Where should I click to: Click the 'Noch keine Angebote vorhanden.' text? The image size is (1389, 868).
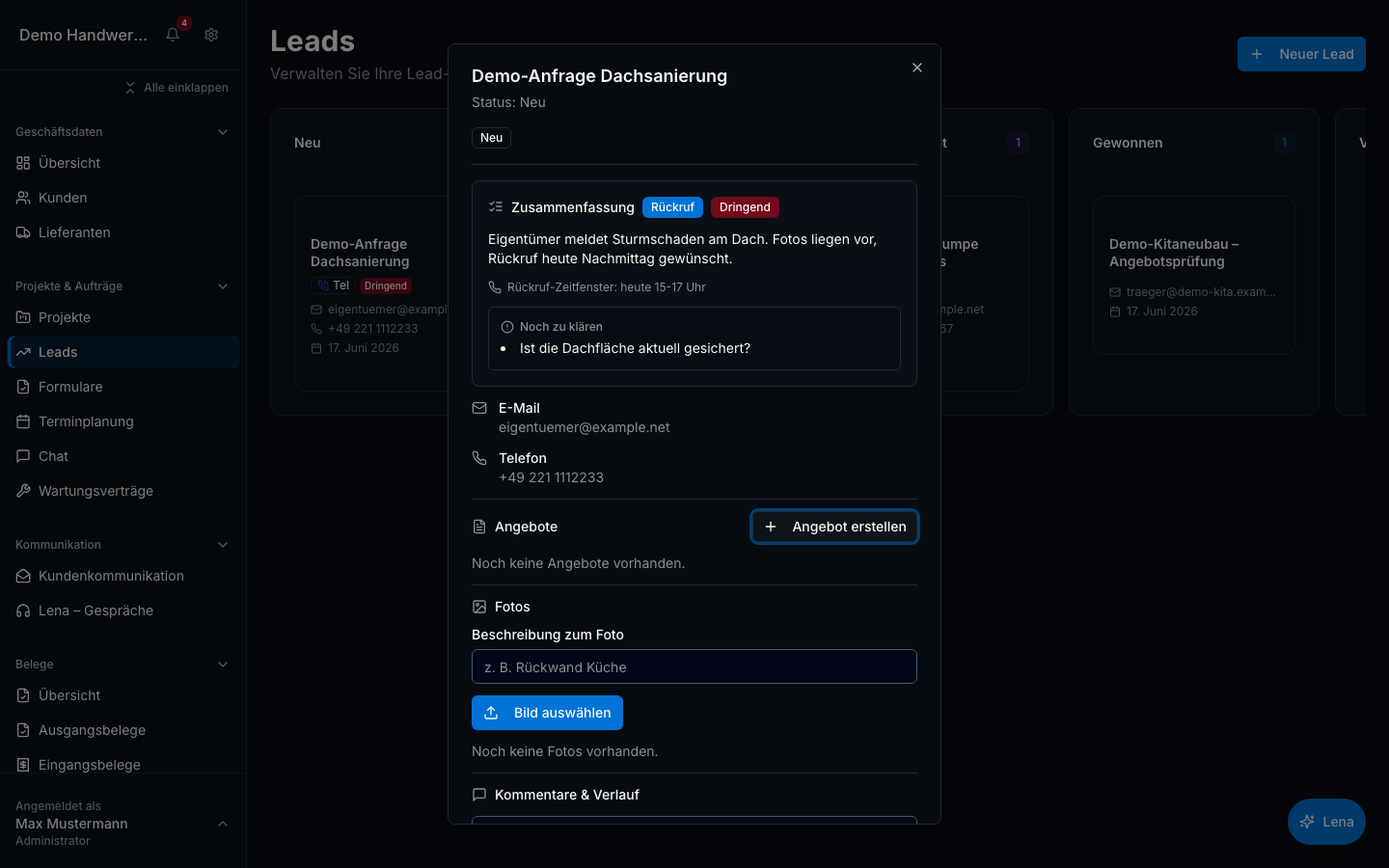pyautogui.click(x=578, y=563)
